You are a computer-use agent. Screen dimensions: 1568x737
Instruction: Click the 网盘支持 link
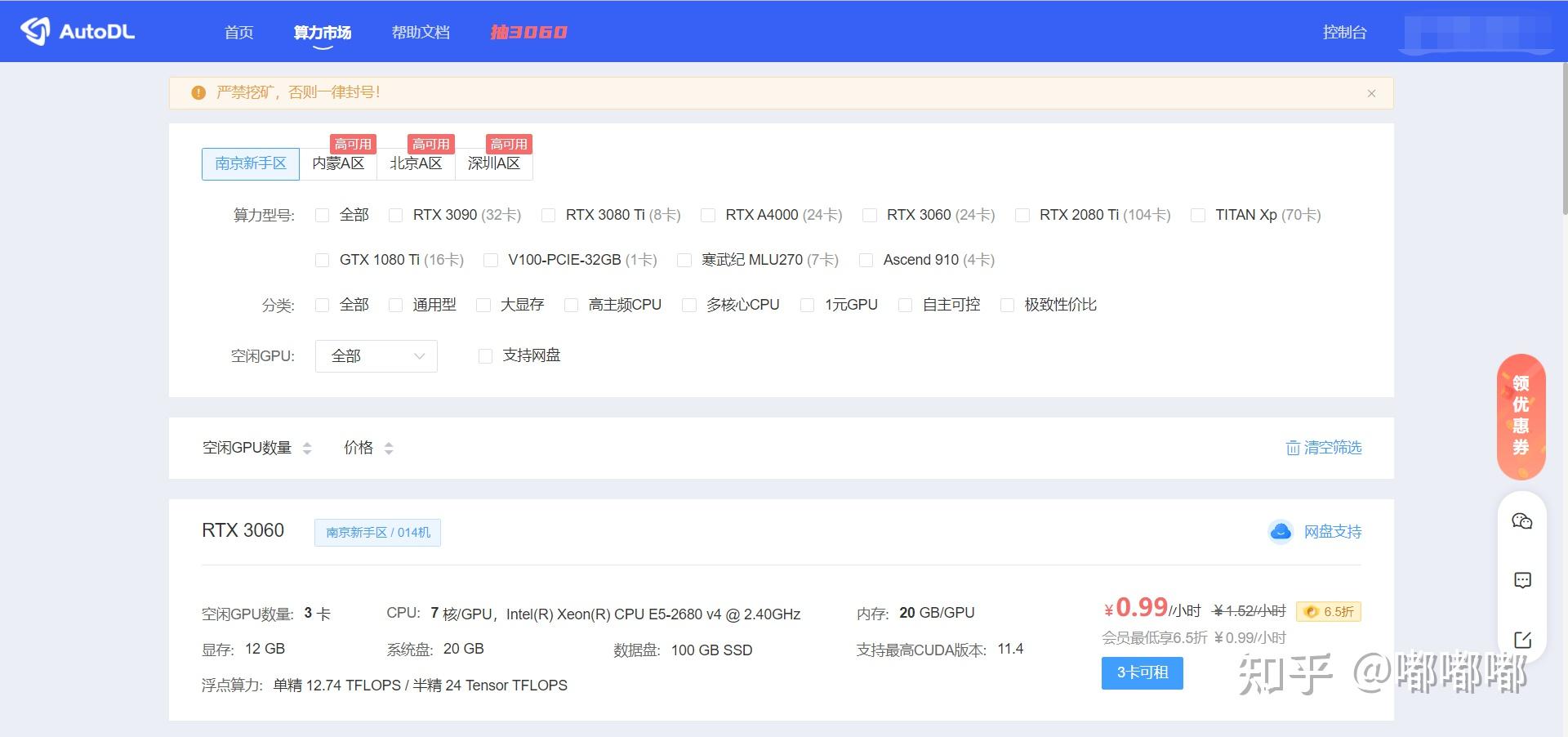pos(1333,532)
